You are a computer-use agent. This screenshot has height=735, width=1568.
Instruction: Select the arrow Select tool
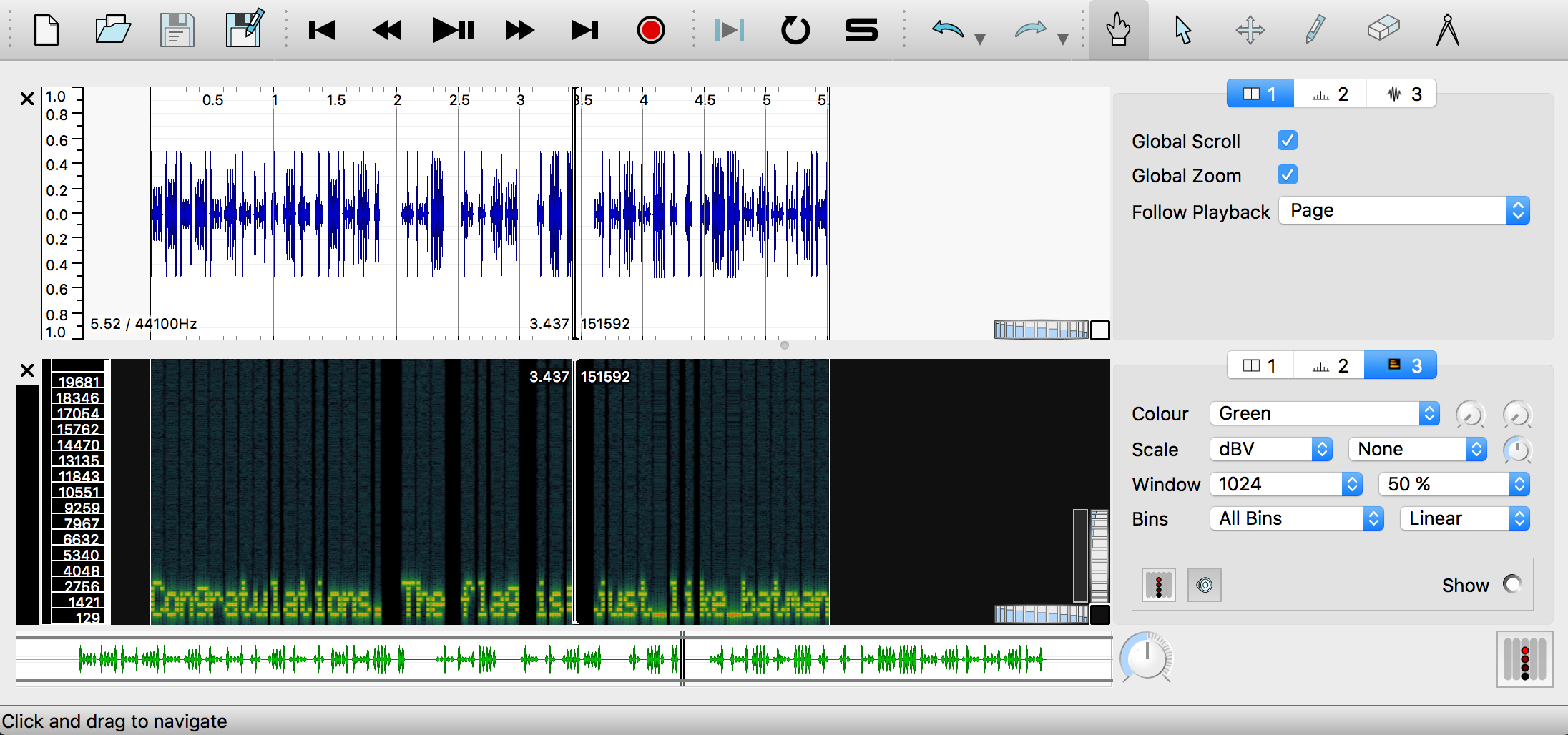pos(1183,31)
